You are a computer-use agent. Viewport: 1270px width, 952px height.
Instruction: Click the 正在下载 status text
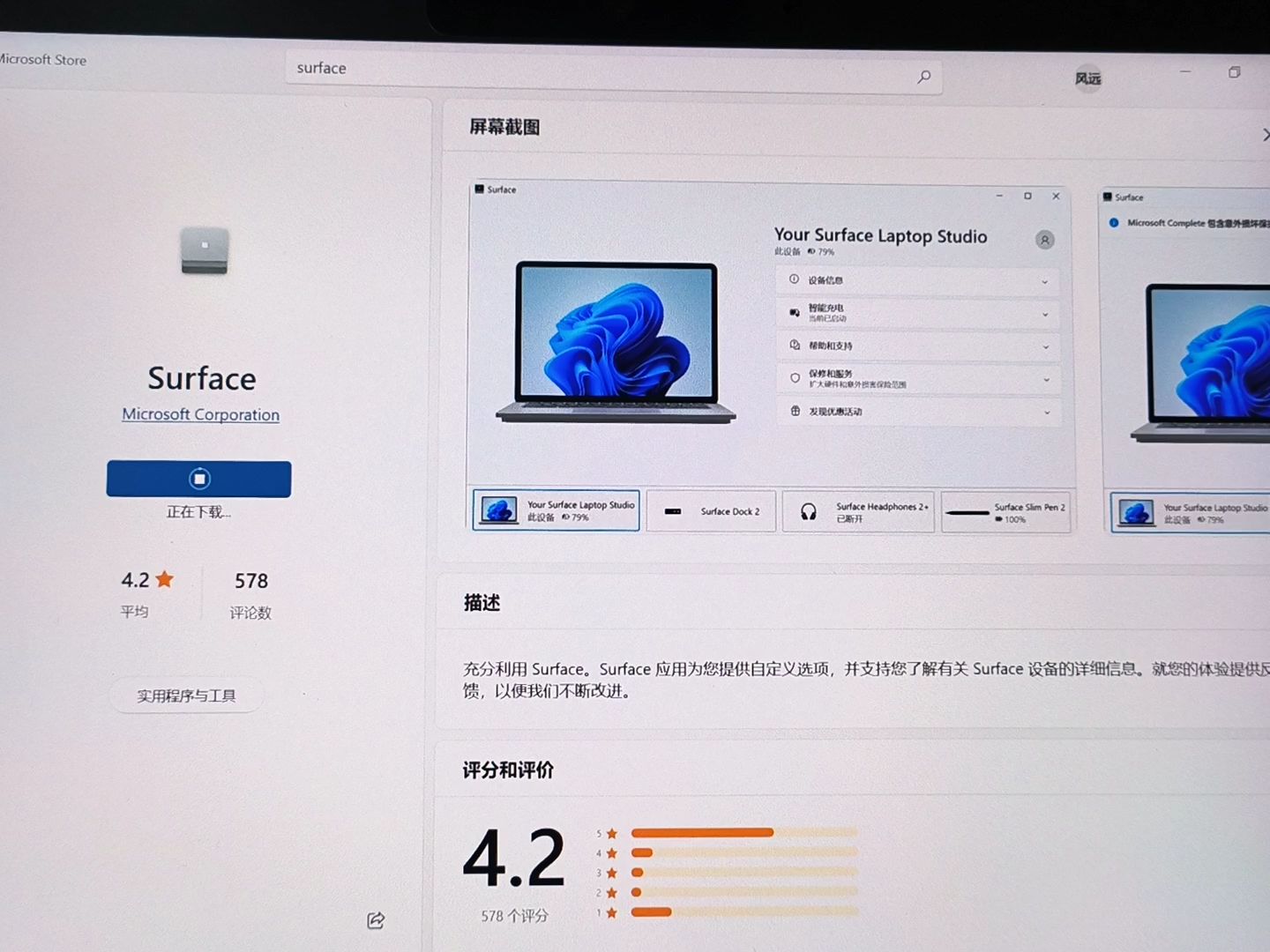tap(198, 512)
